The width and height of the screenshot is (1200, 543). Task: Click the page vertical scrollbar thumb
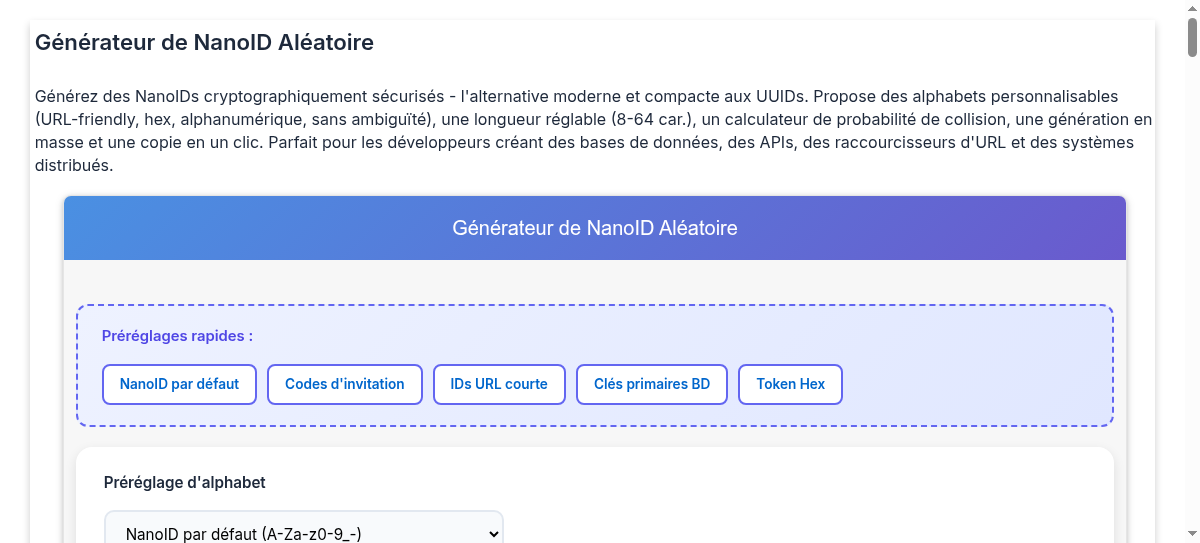tap(1192, 36)
